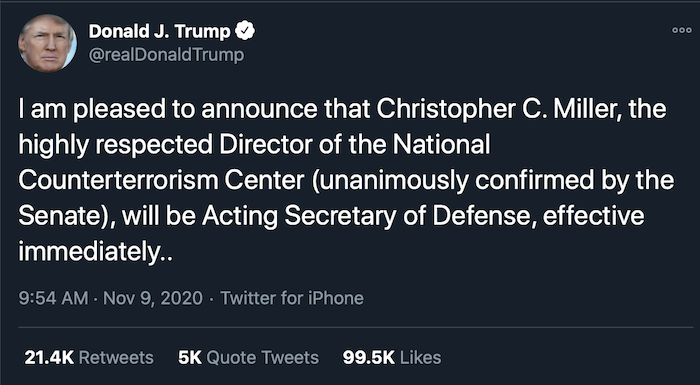View the 99.5K Likes list

(x=392, y=357)
